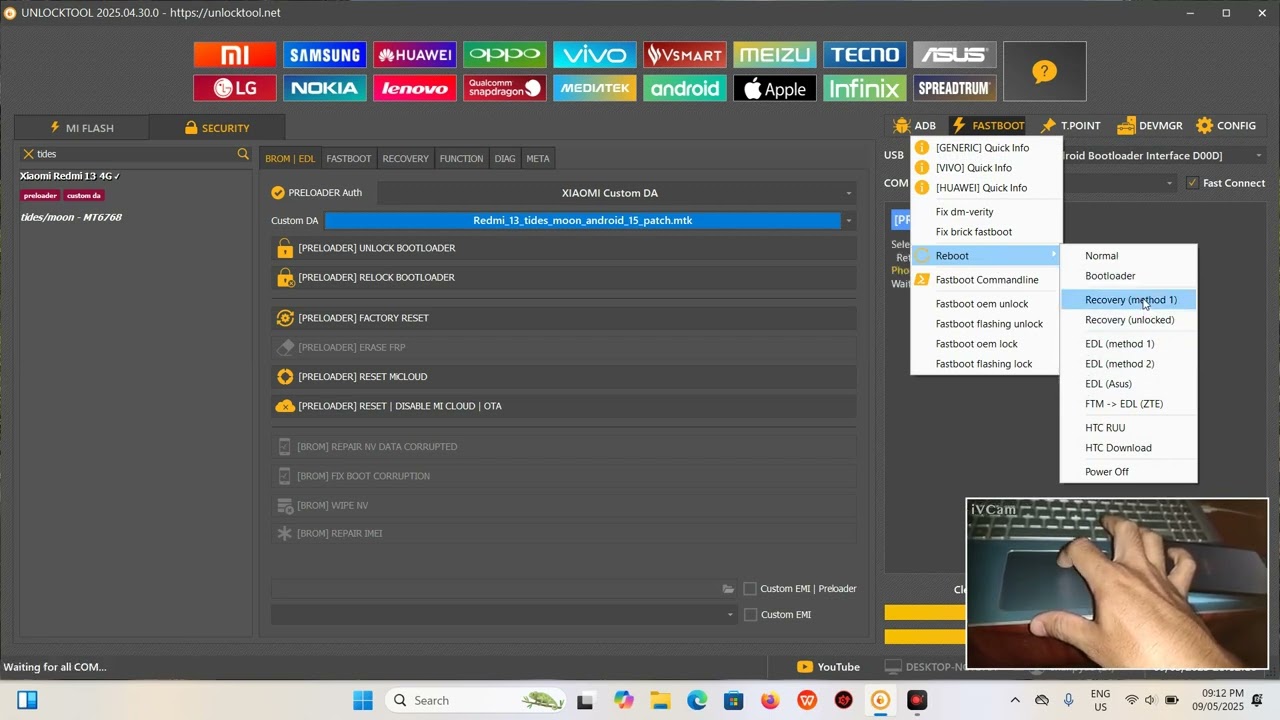Viewport: 1280px width, 720px height.
Task: Switch to the MI FLASH tab
Action: 82,127
